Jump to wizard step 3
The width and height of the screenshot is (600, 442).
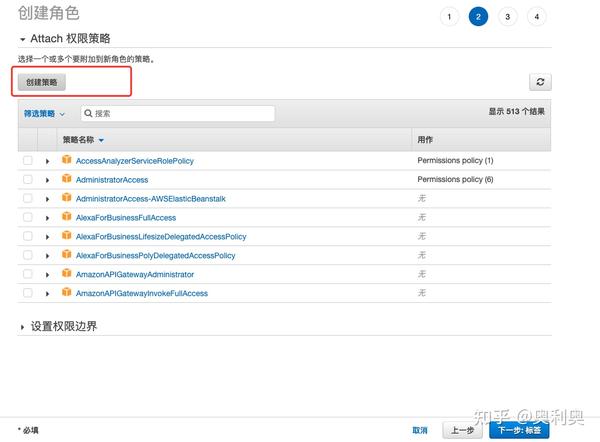[x=507, y=17]
